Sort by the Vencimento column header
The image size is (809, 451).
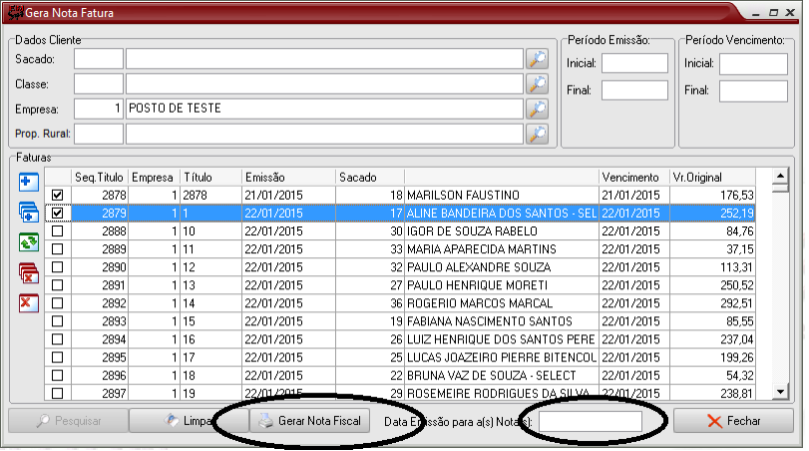(634, 178)
